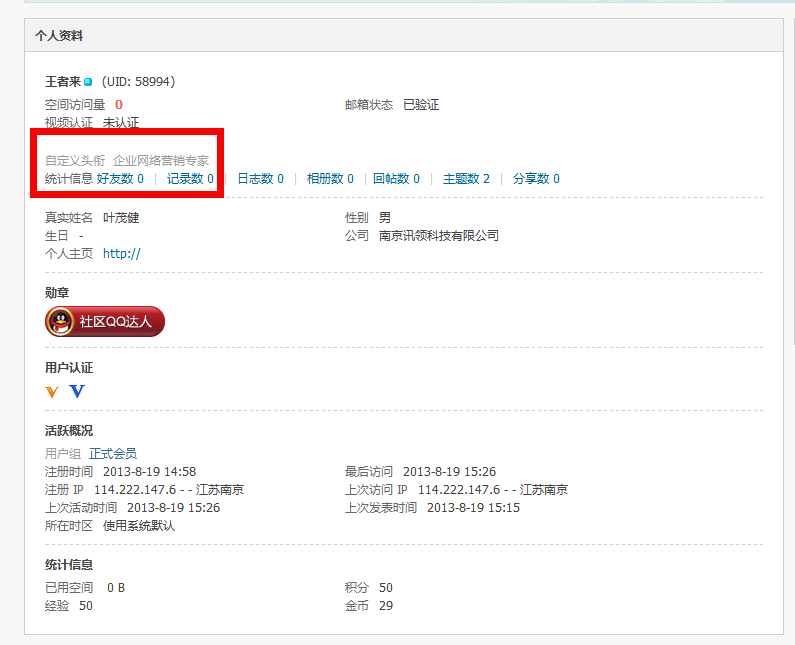Click the 经验 value 50

tap(86, 606)
